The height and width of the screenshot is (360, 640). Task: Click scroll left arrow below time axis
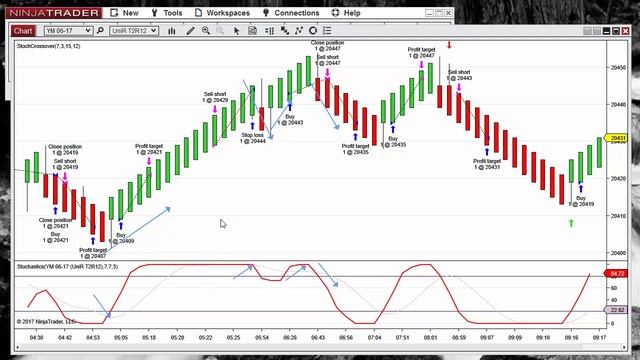click(17, 347)
